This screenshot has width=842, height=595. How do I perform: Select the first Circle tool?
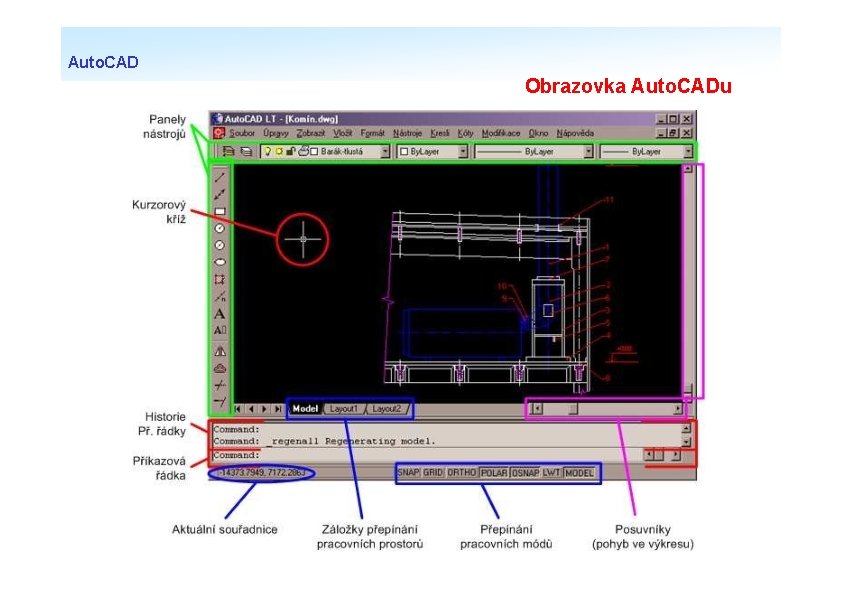pyautogui.click(x=220, y=228)
